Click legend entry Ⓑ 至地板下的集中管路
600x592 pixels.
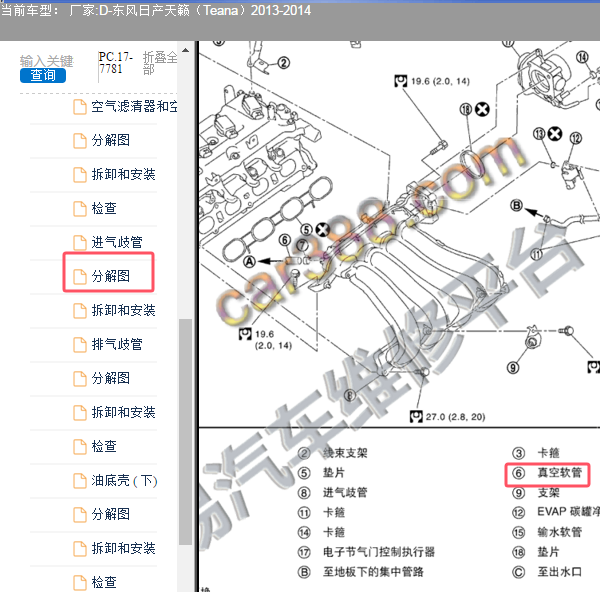[x=360, y=572]
